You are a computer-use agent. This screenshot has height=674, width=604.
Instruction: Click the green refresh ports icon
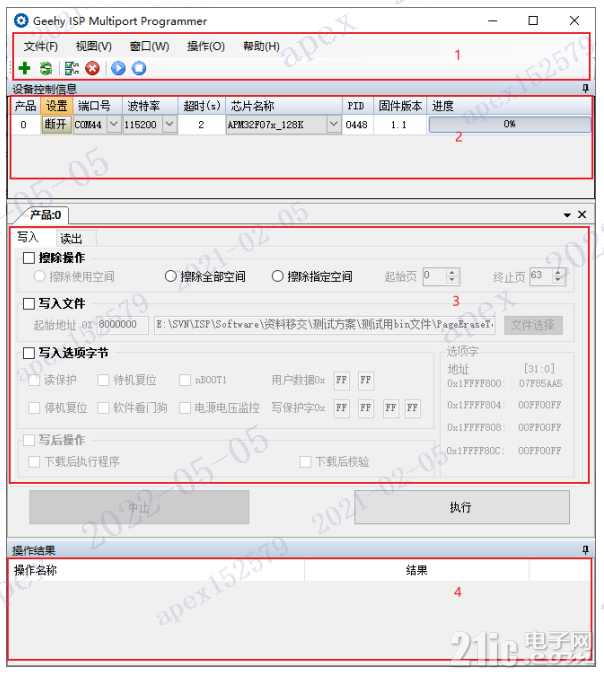(46, 68)
